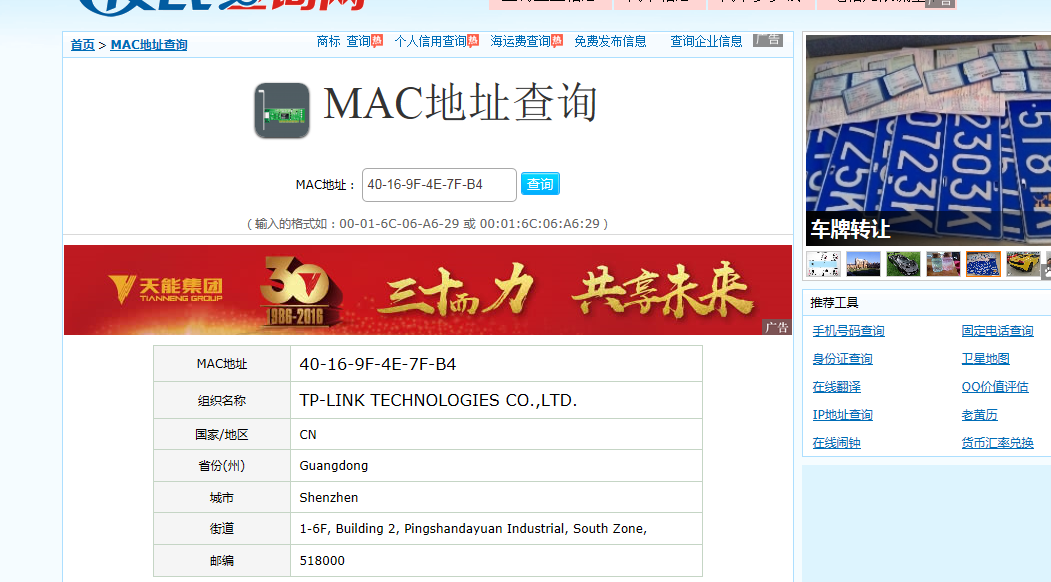The width and height of the screenshot is (1051, 582).
Task: Click the Shenzhen city value
Action: click(328, 498)
